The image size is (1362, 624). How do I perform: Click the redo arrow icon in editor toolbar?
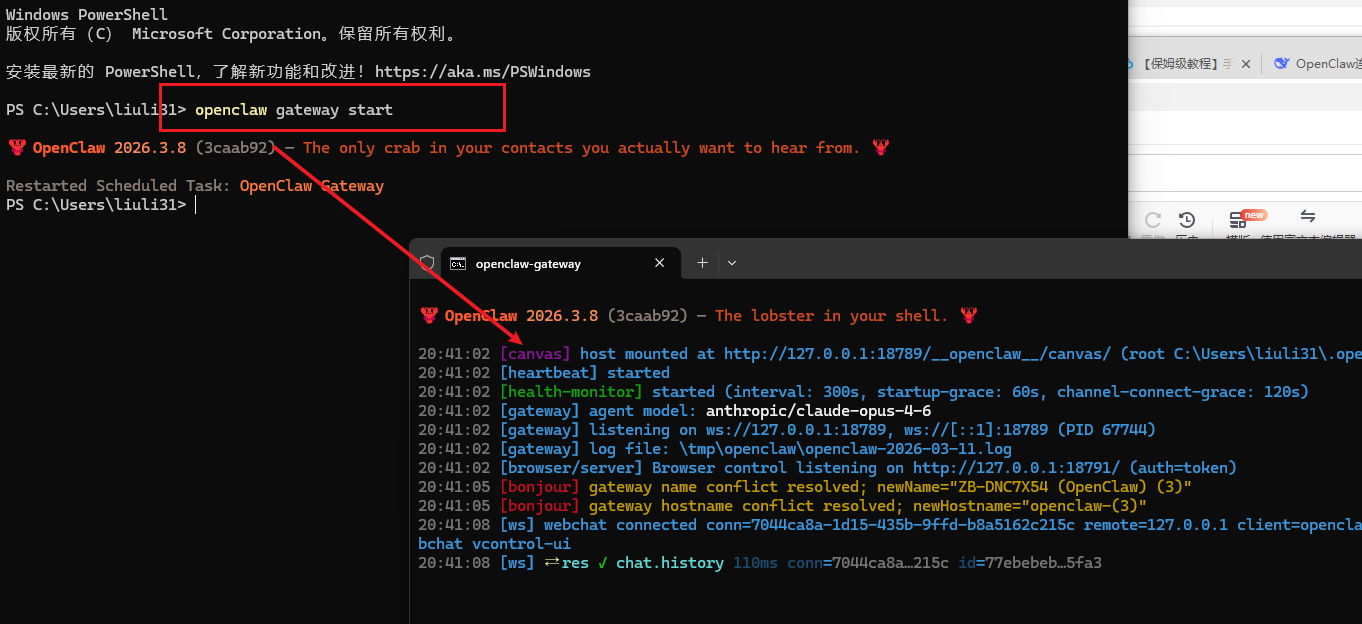click(x=1153, y=220)
